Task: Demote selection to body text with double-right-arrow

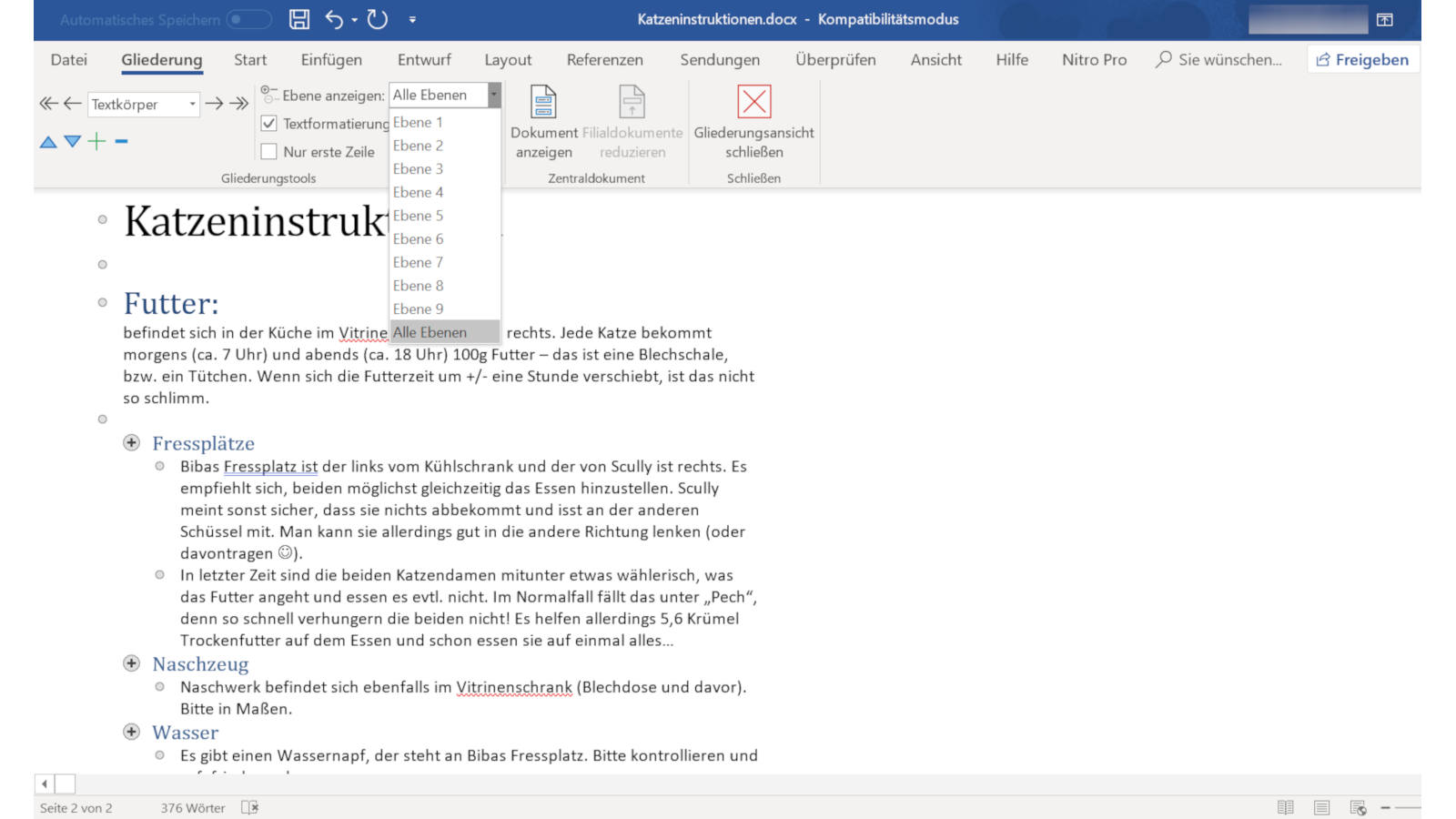Action: [238, 103]
